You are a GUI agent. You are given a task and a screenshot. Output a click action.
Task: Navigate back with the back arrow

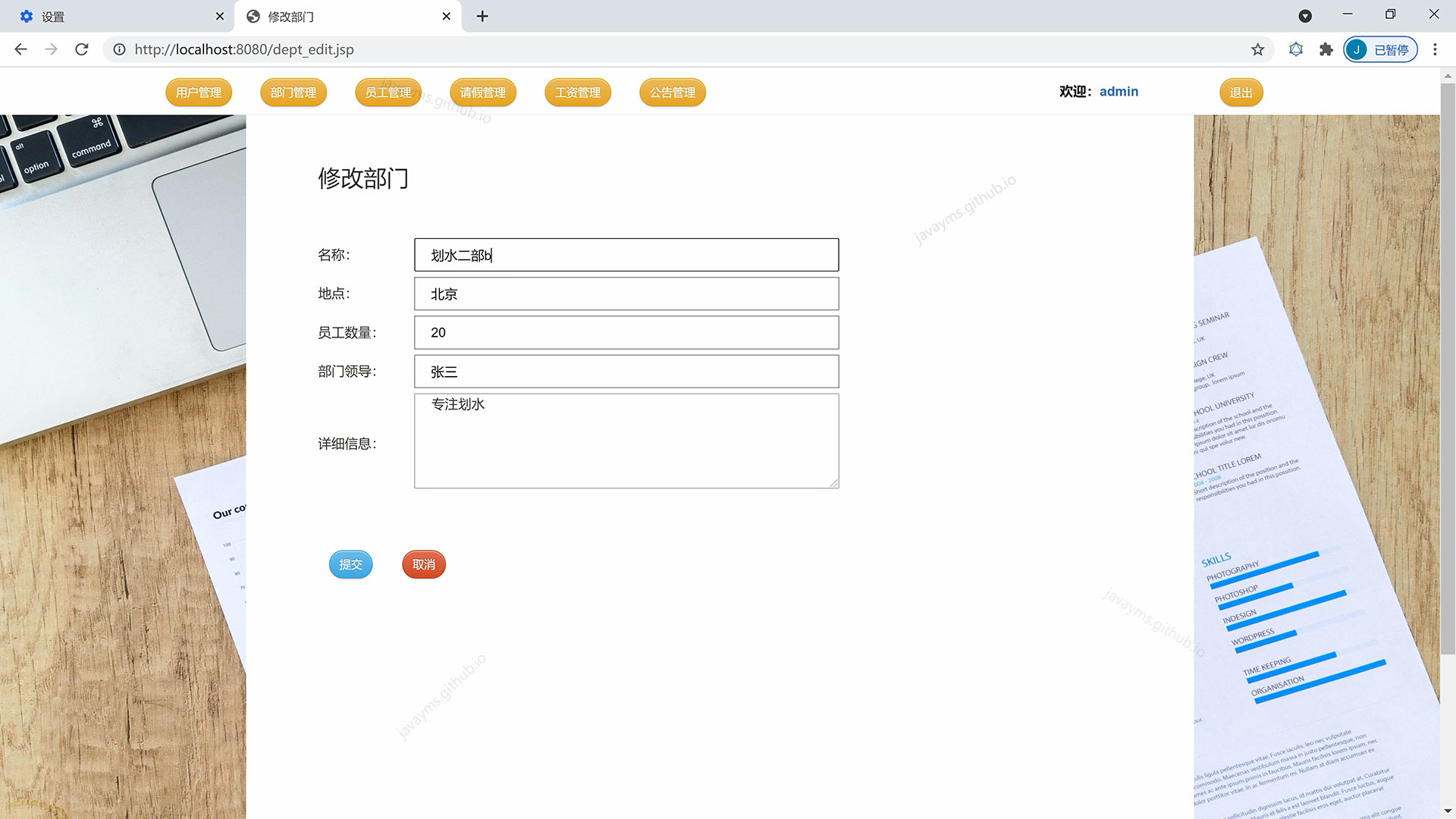point(20,49)
